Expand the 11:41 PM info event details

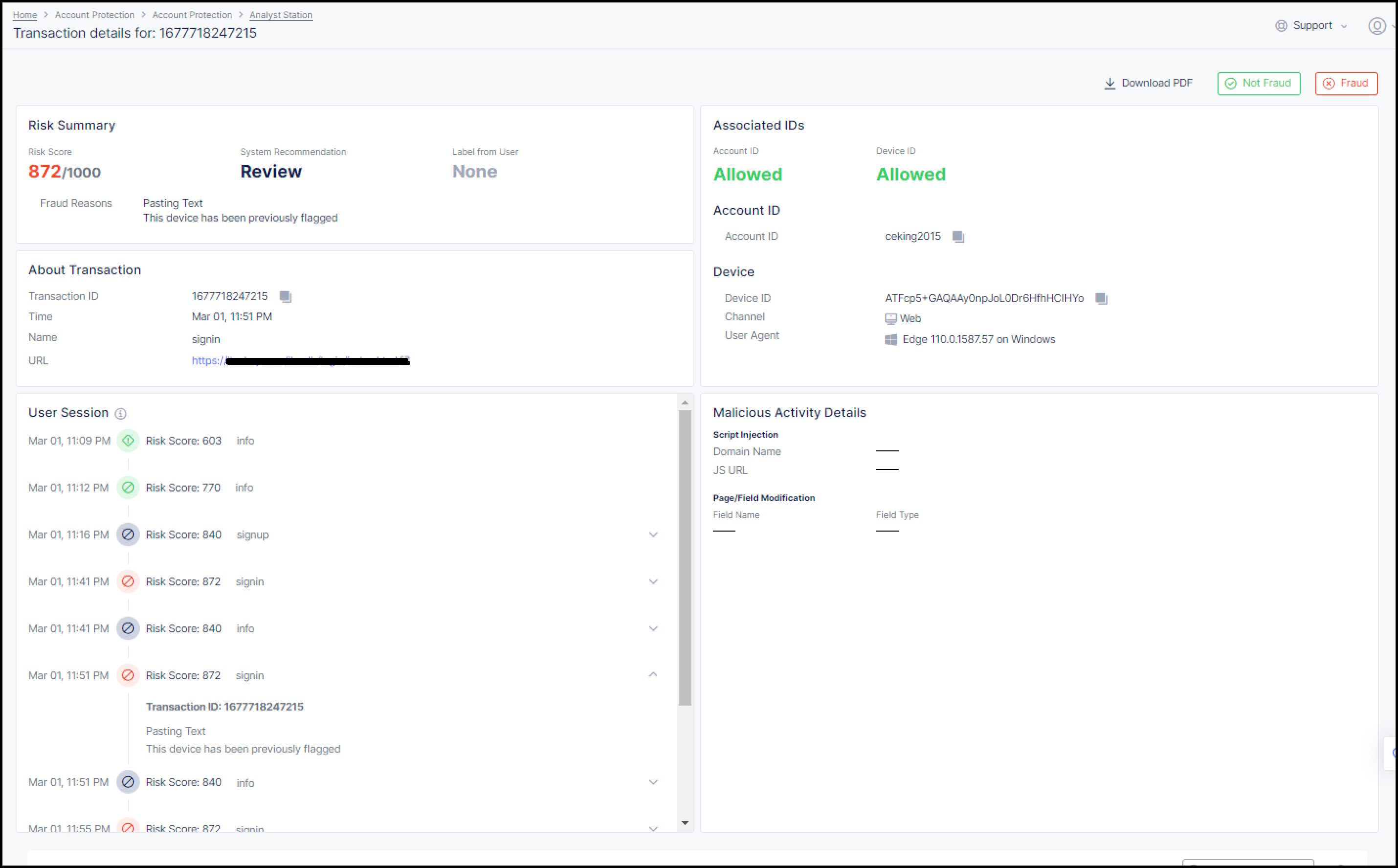pyautogui.click(x=653, y=628)
